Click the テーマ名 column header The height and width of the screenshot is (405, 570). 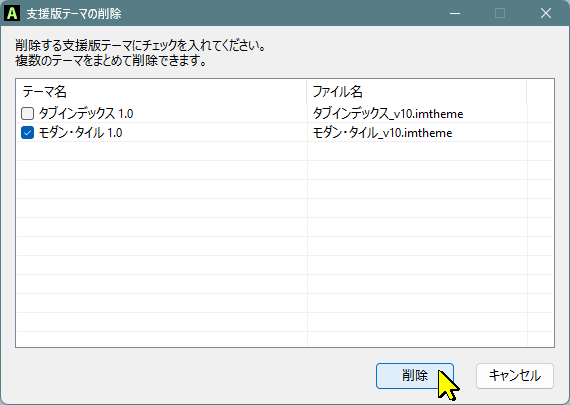tap(161, 92)
